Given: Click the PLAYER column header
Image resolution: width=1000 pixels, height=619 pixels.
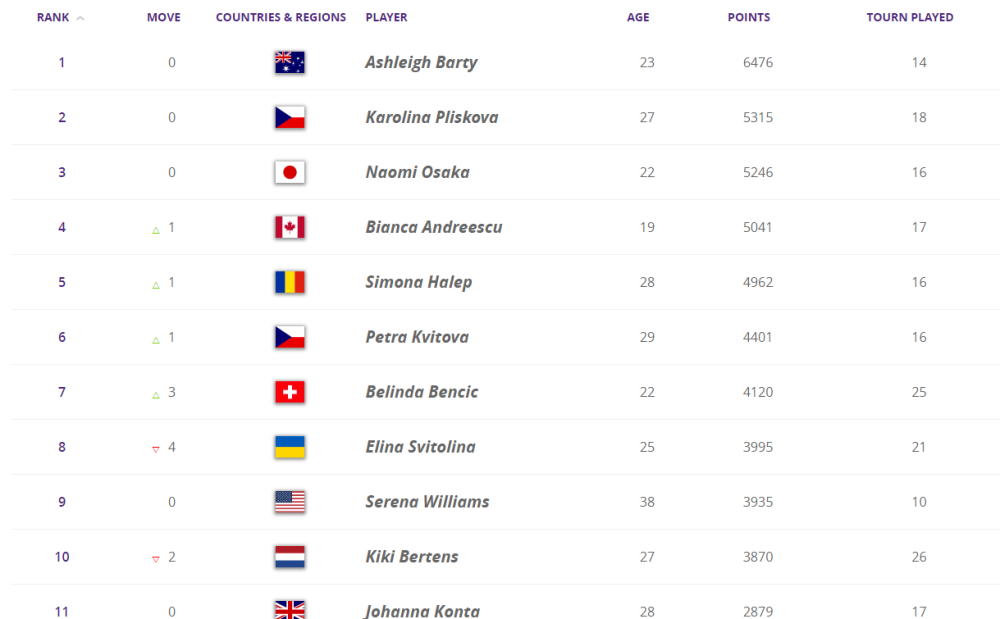Looking at the screenshot, I should pos(386,18).
